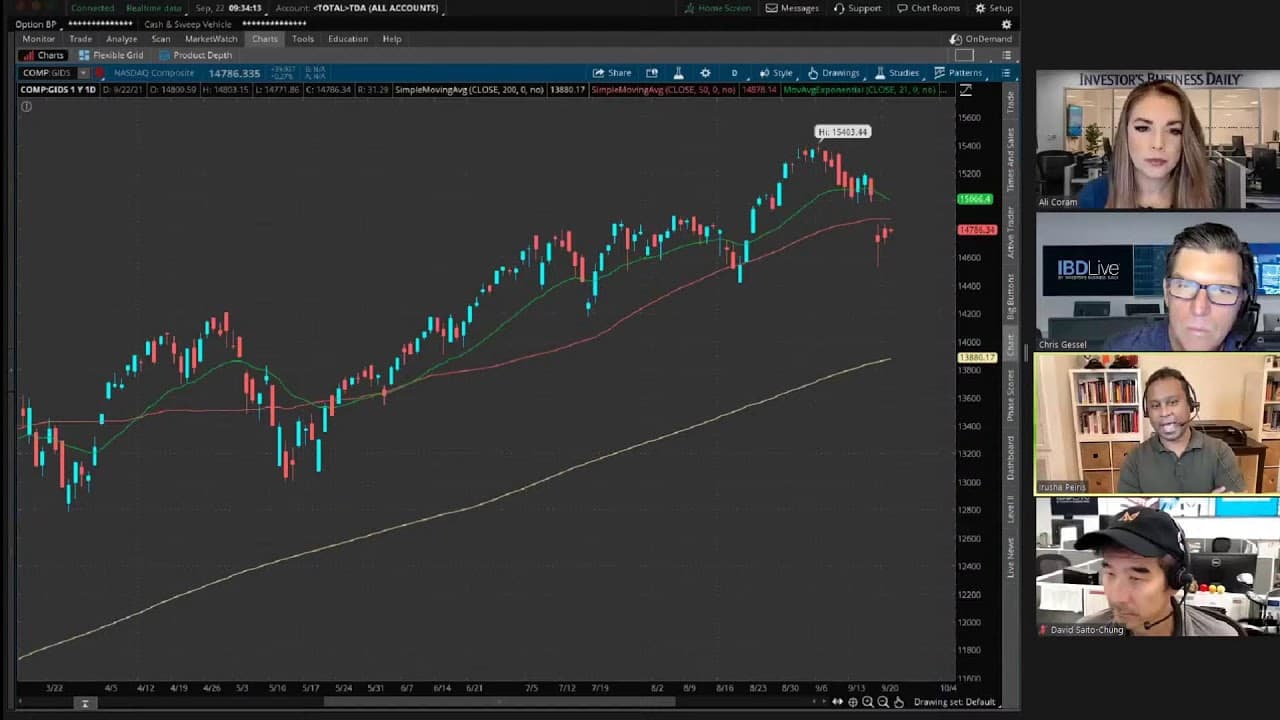Click the detach chart window icon
The height and width of the screenshot is (720, 1280).
pyautogui.click(x=652, y=73)
